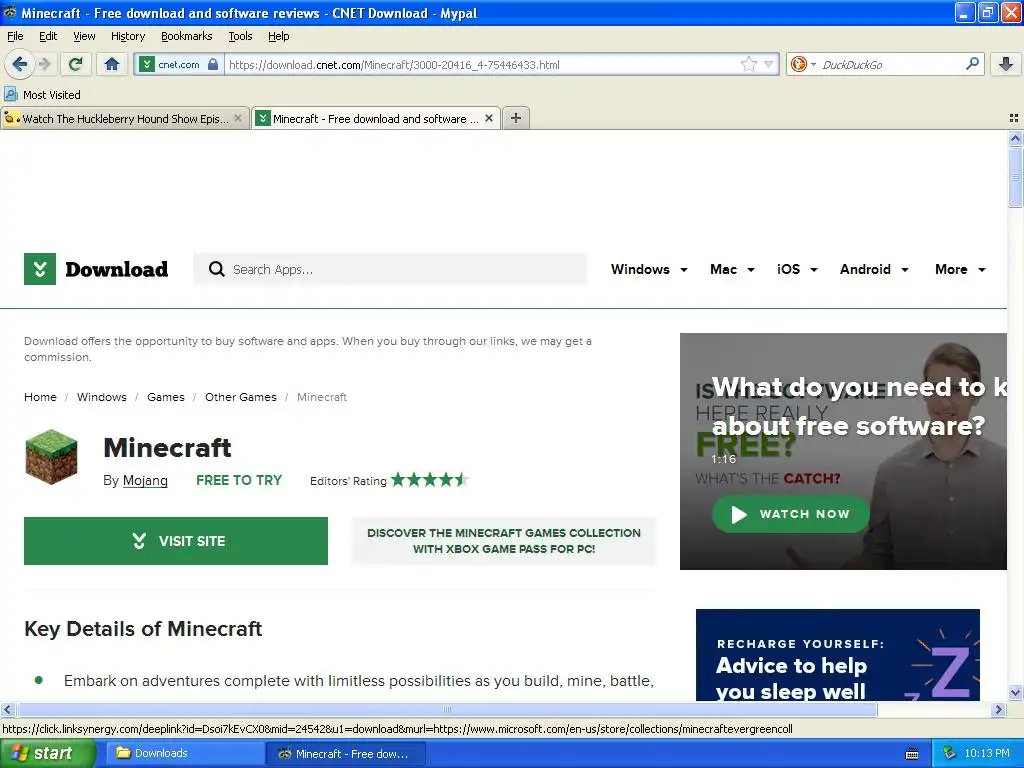Screen dimensions: 1024x768
Task: Focus the DuckDuckGo search box
Action: pos(891,64)
